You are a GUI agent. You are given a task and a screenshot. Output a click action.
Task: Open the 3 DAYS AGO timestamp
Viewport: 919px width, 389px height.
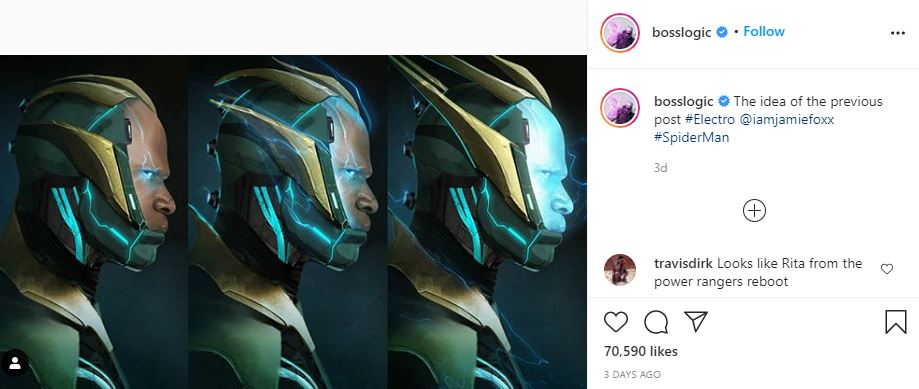pos(632,374)
